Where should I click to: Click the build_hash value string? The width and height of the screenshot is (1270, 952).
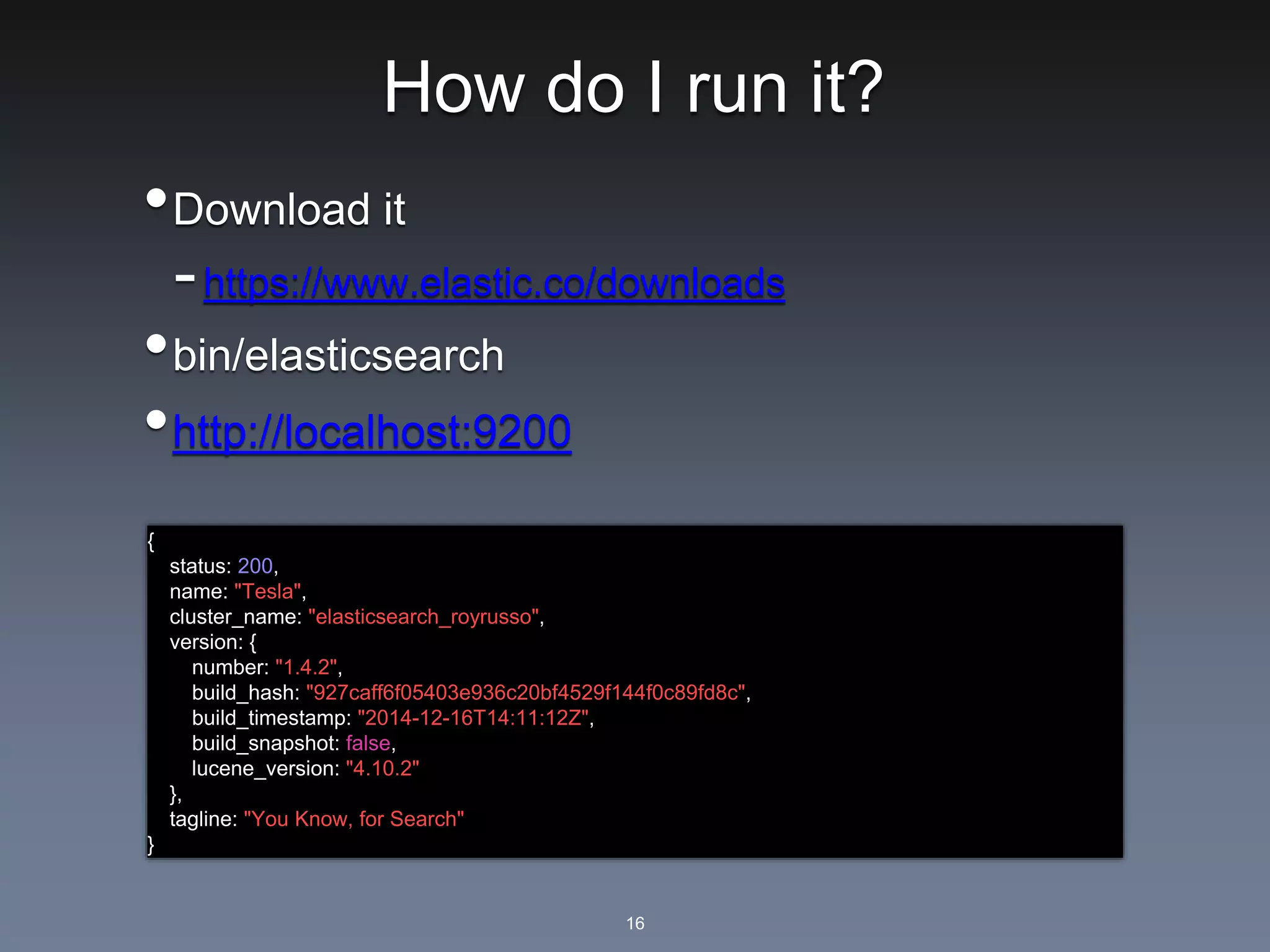[526, 692]
